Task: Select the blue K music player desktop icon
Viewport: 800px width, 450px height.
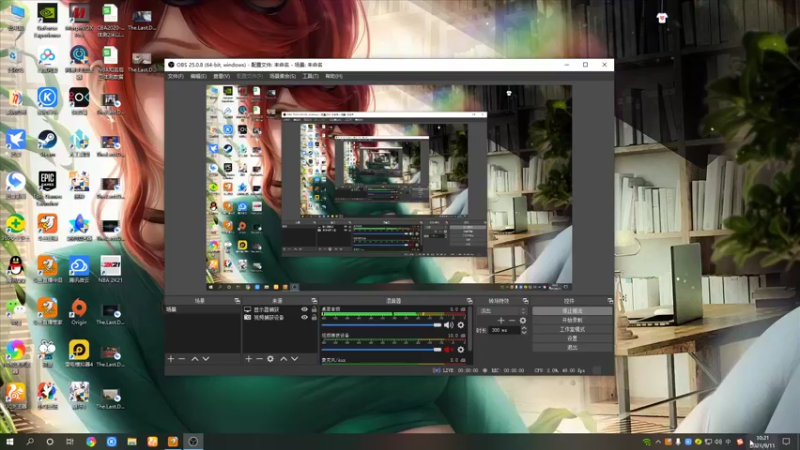Action: 47,100
